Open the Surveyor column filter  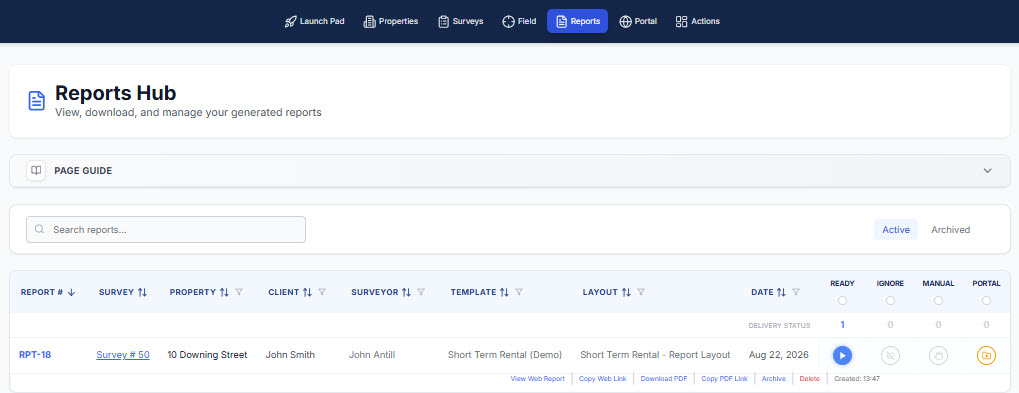tap(421, 292)
